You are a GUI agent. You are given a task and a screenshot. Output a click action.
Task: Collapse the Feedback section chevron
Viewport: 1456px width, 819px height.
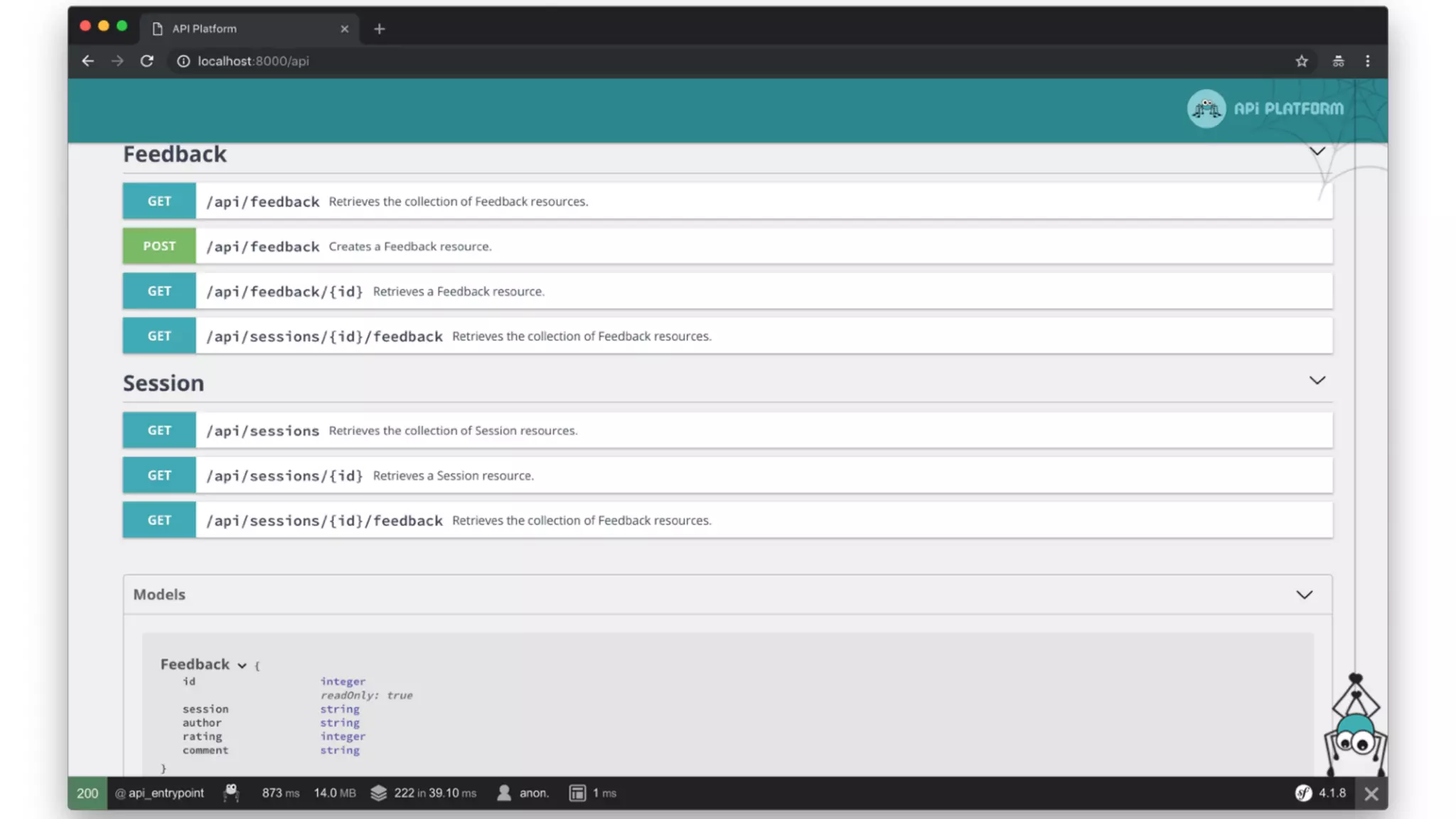(1317, 151)
